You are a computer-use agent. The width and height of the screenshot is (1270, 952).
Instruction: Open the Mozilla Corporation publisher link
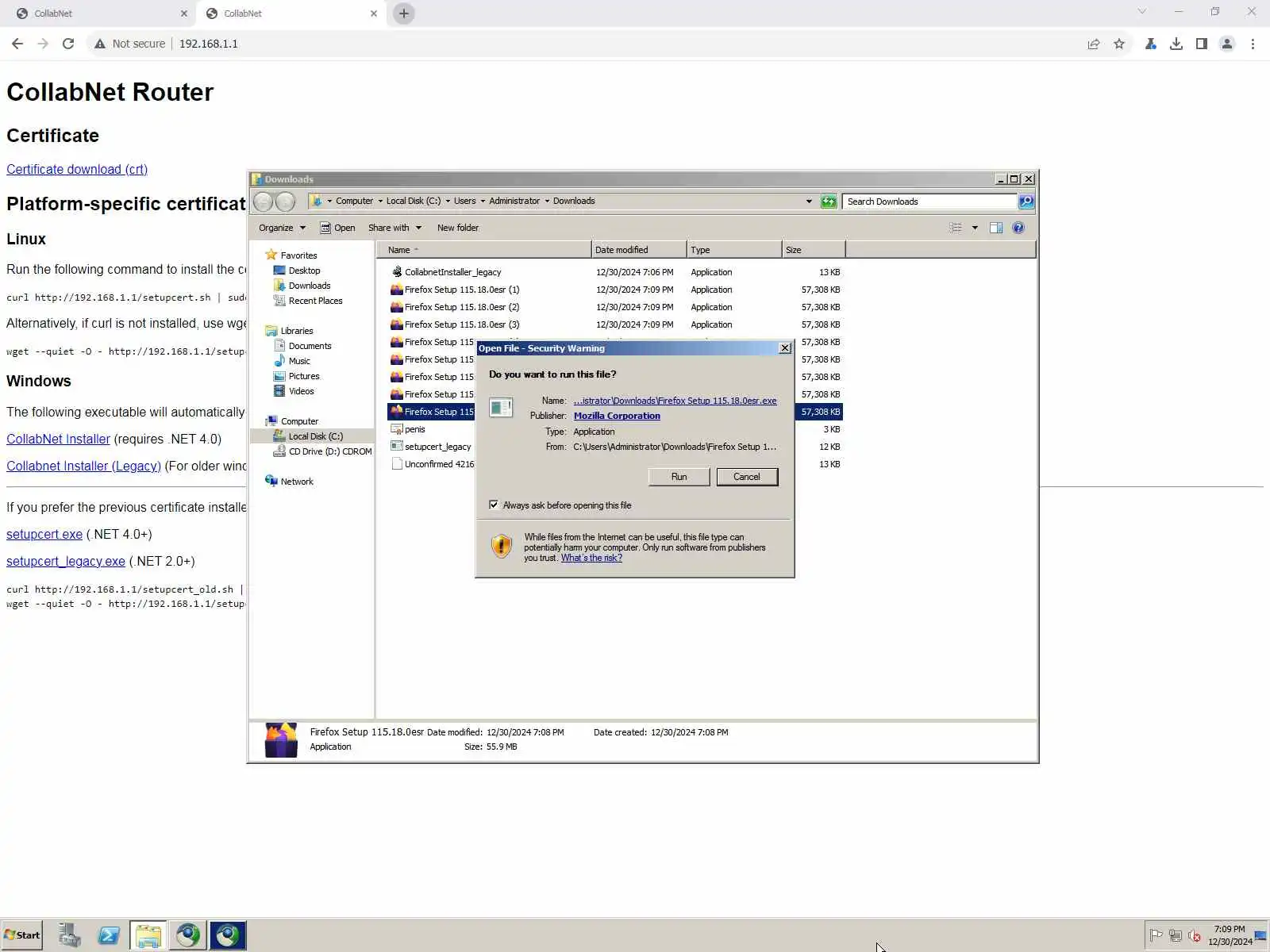click(617, 416)
